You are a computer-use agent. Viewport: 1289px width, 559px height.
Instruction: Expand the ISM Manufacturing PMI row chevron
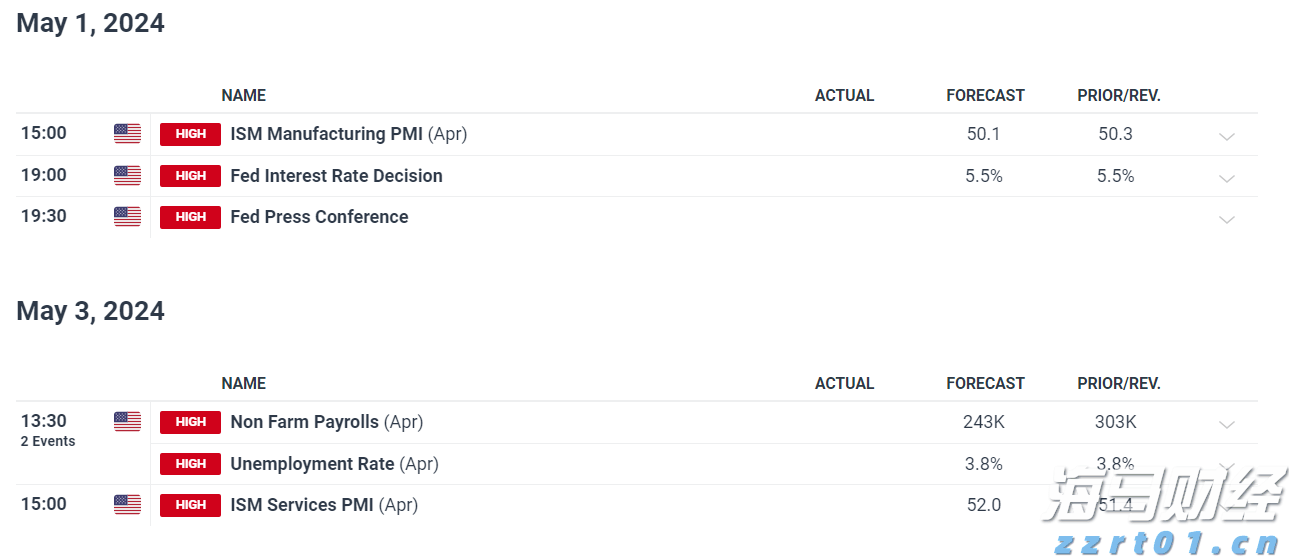click(1227, 136)
